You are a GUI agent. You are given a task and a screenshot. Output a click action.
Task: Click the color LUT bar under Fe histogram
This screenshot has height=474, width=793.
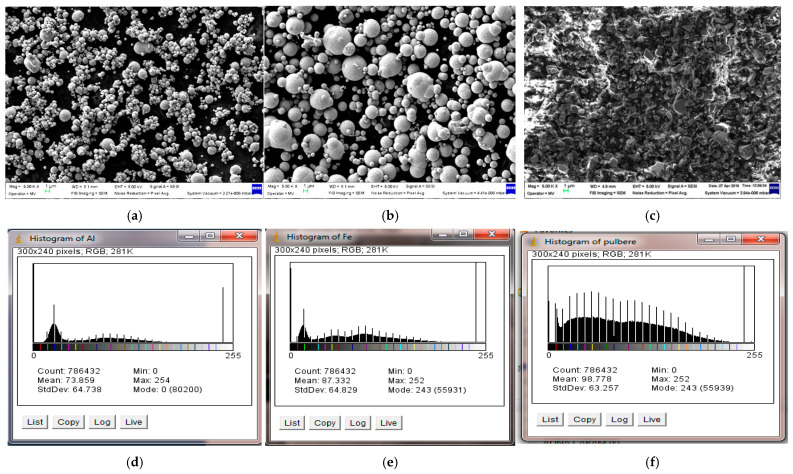tap(388, 347)
